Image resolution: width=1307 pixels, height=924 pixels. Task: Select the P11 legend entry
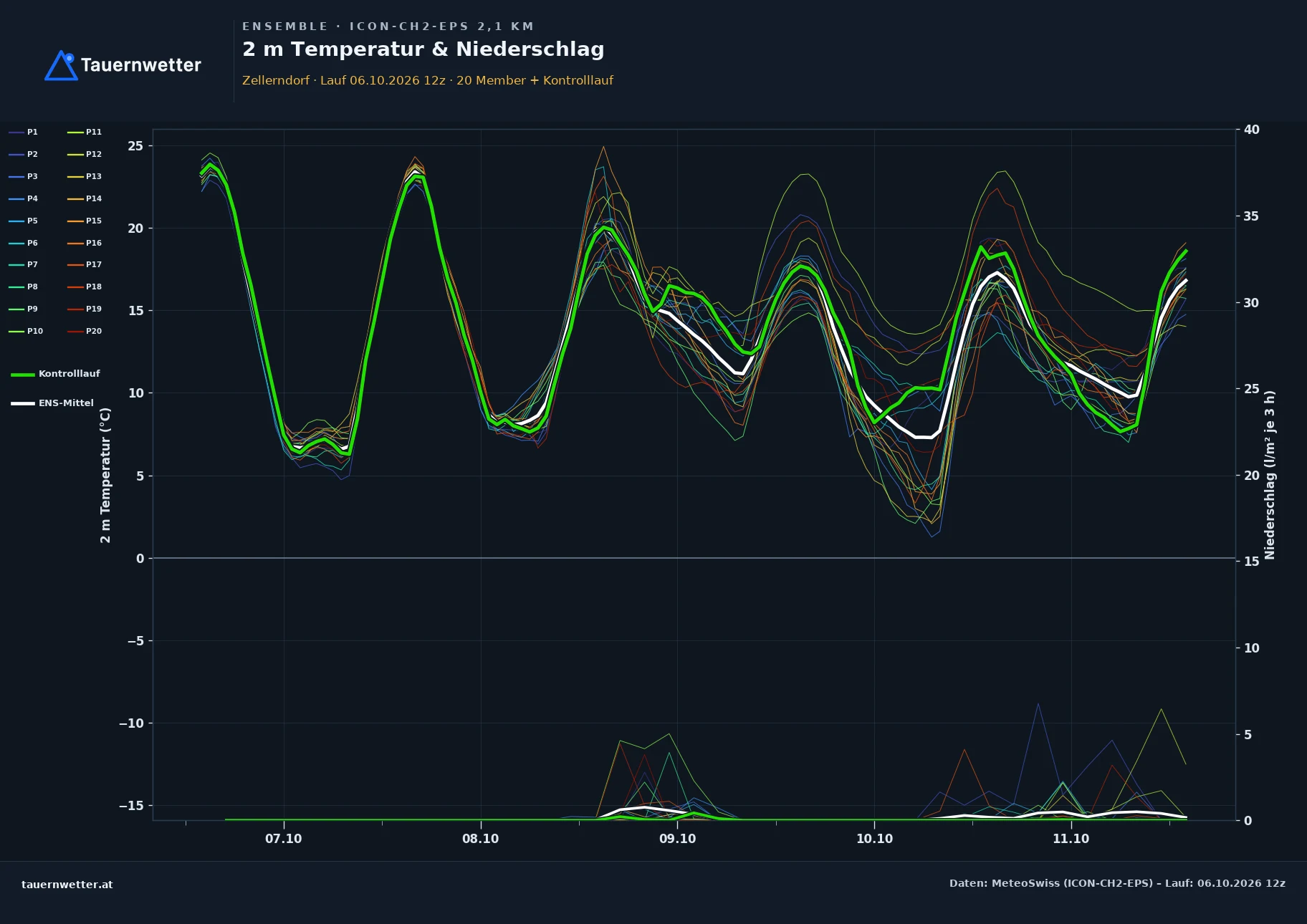tap(85, 132)
